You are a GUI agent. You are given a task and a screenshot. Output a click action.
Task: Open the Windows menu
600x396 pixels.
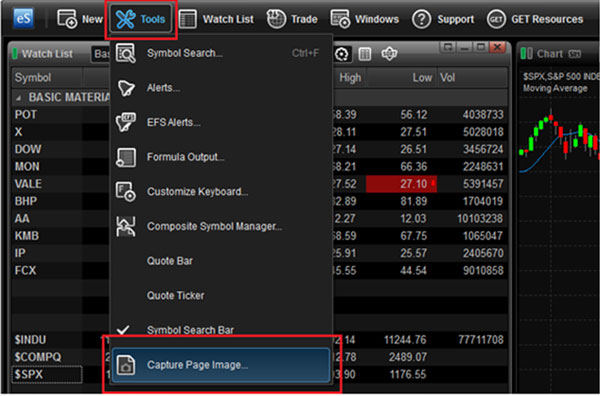pos(365,19)
